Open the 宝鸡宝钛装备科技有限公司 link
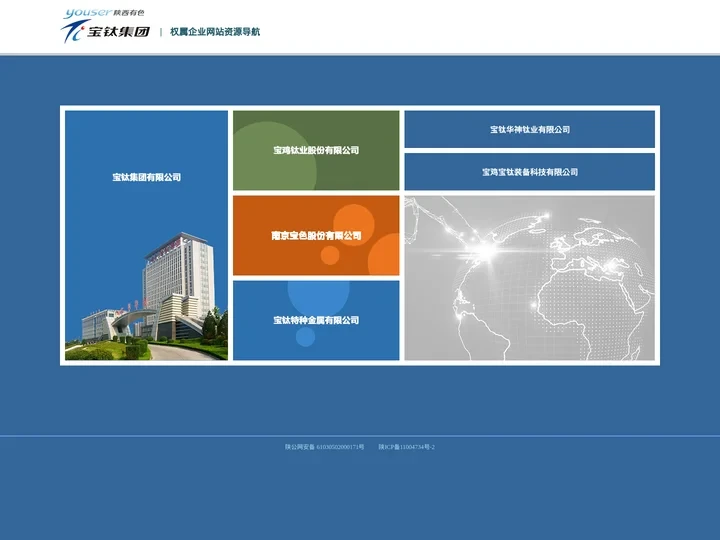Viewport: 720px width, 540px height. coord(529,172)
